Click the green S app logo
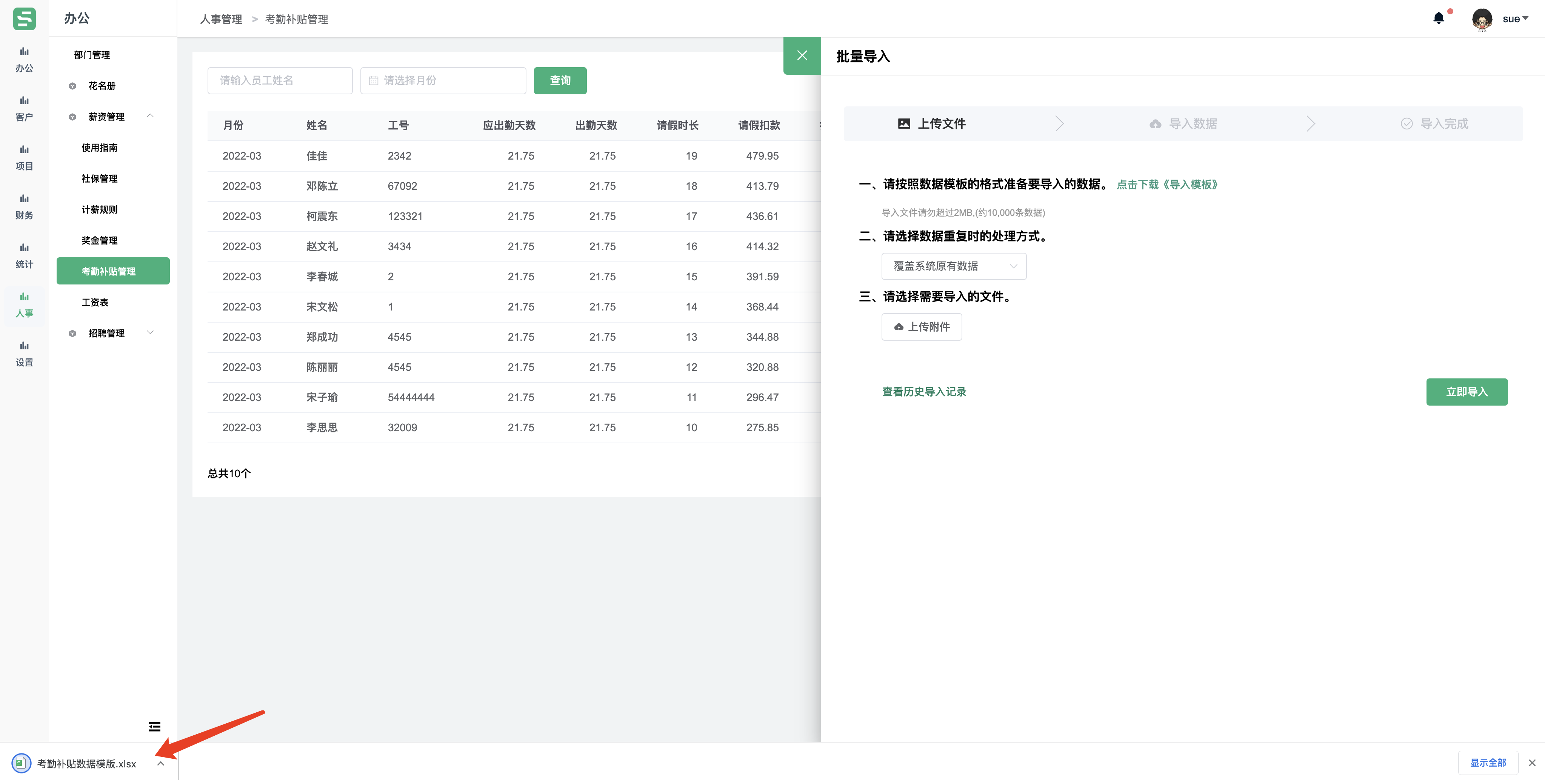 pos(24,18)
